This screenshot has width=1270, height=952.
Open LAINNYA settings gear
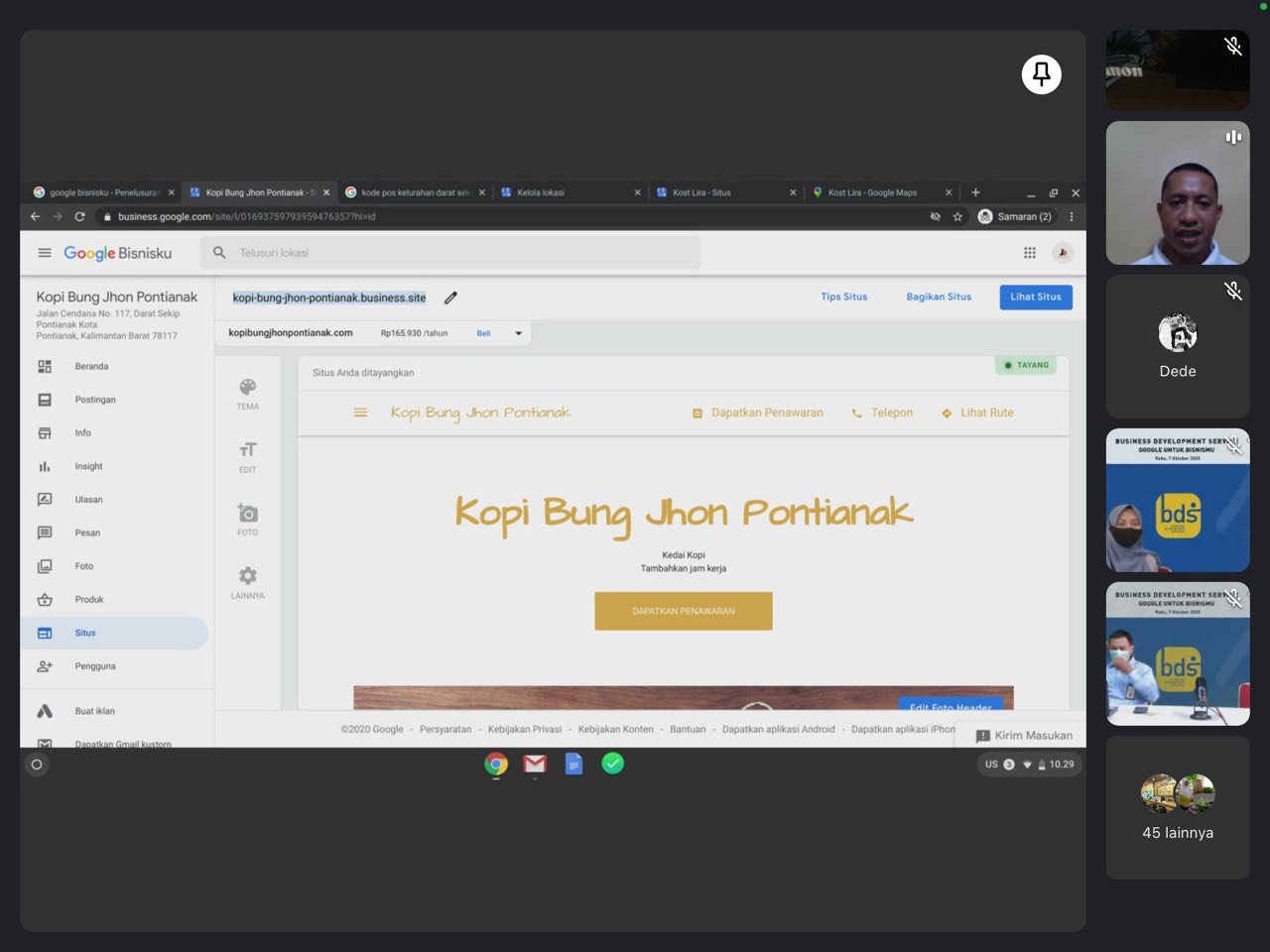tap(247, 582)
